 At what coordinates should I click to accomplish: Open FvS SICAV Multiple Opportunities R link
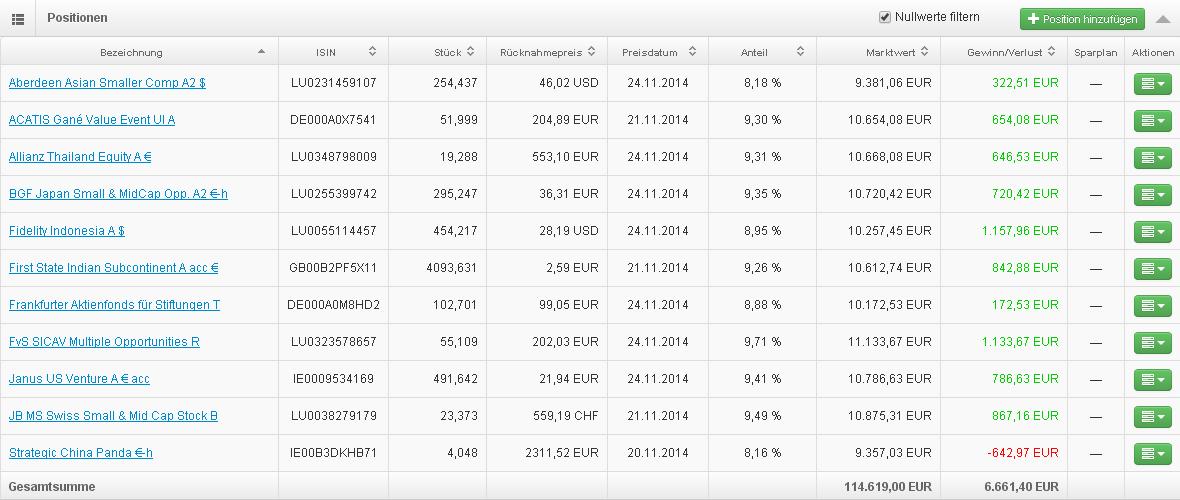[104, 341]
